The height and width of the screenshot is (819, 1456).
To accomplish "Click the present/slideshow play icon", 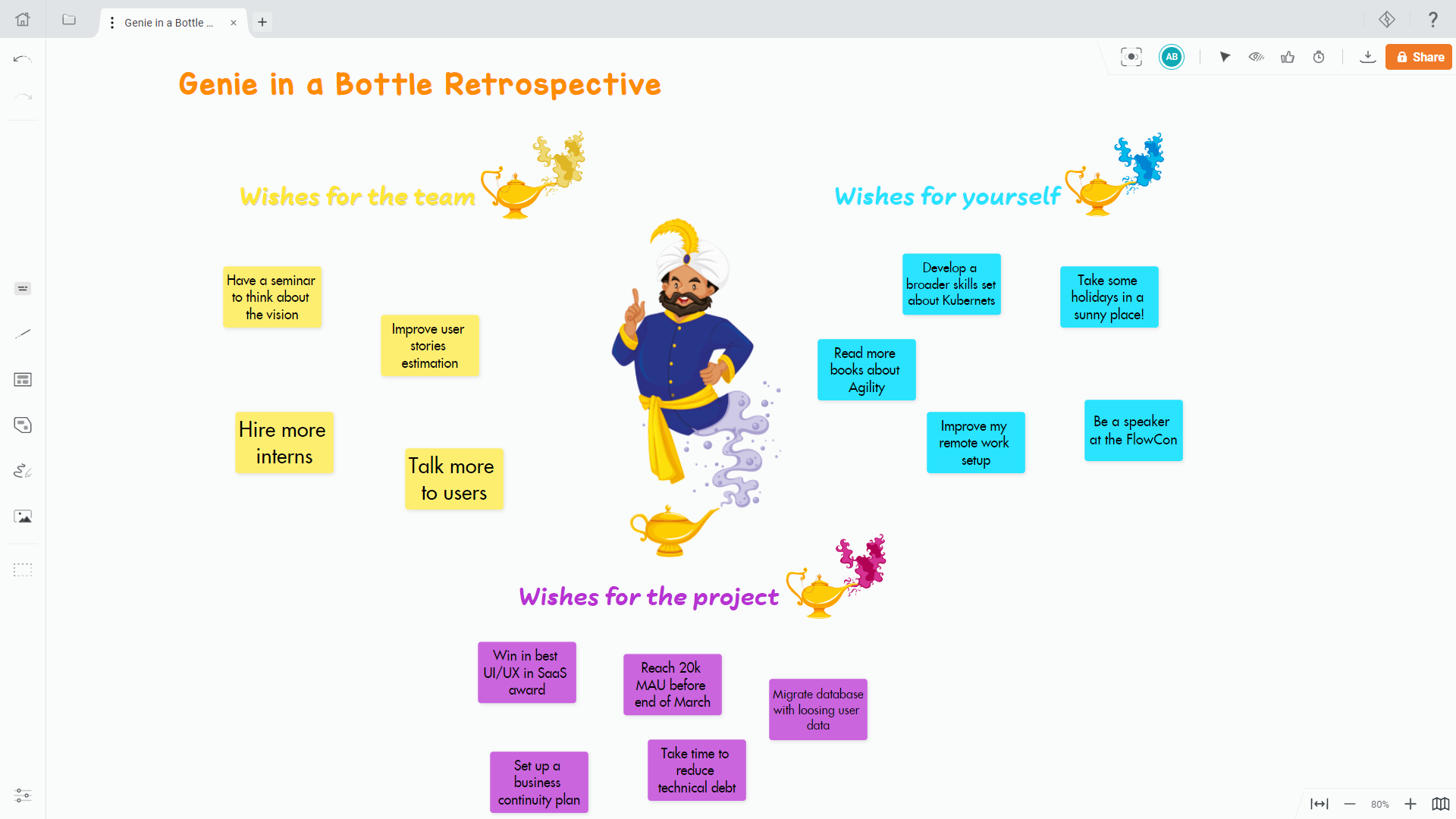I will pyautogui.click(x=1225, y=57).
